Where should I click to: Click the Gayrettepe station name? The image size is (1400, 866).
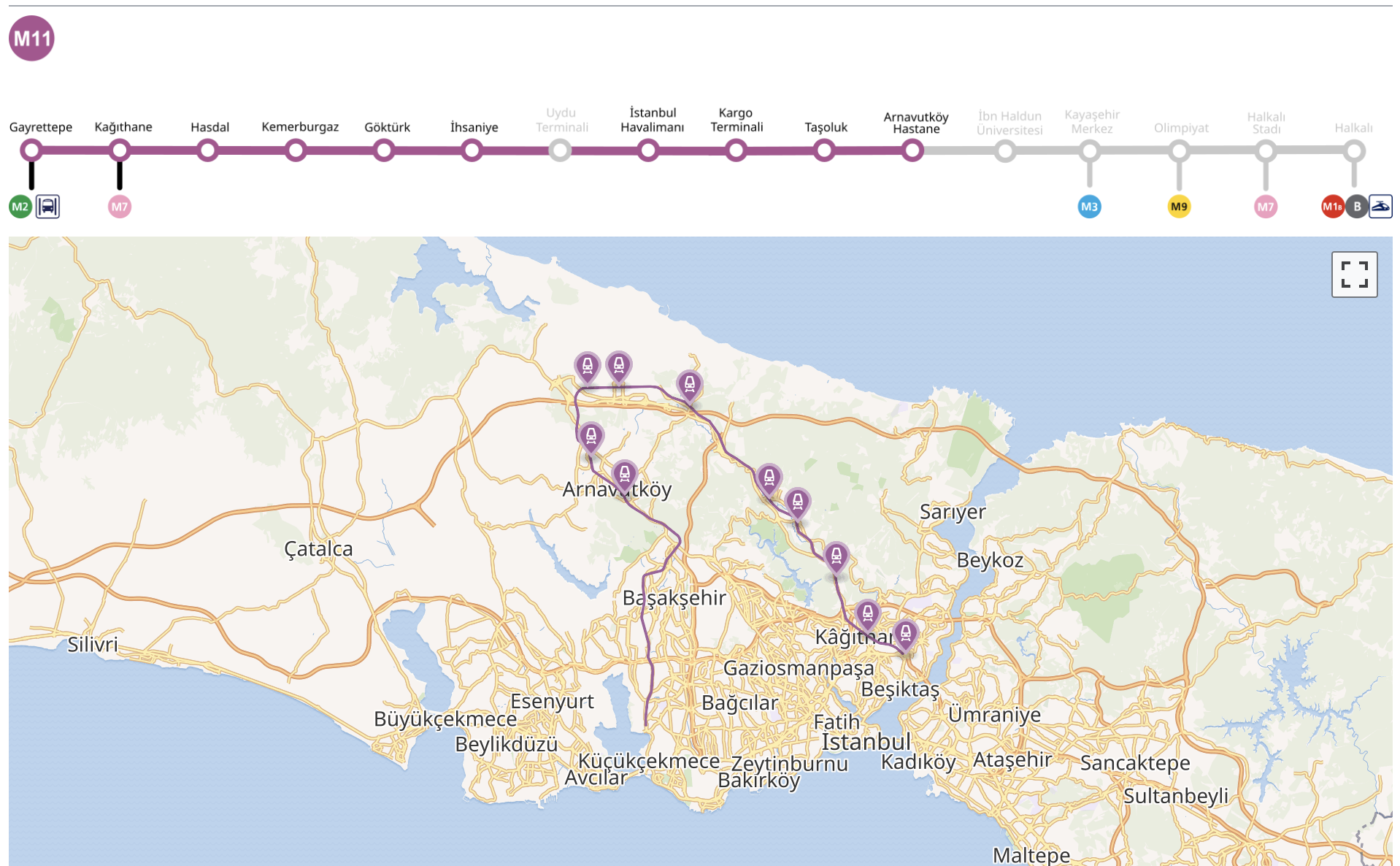[41, 127]
